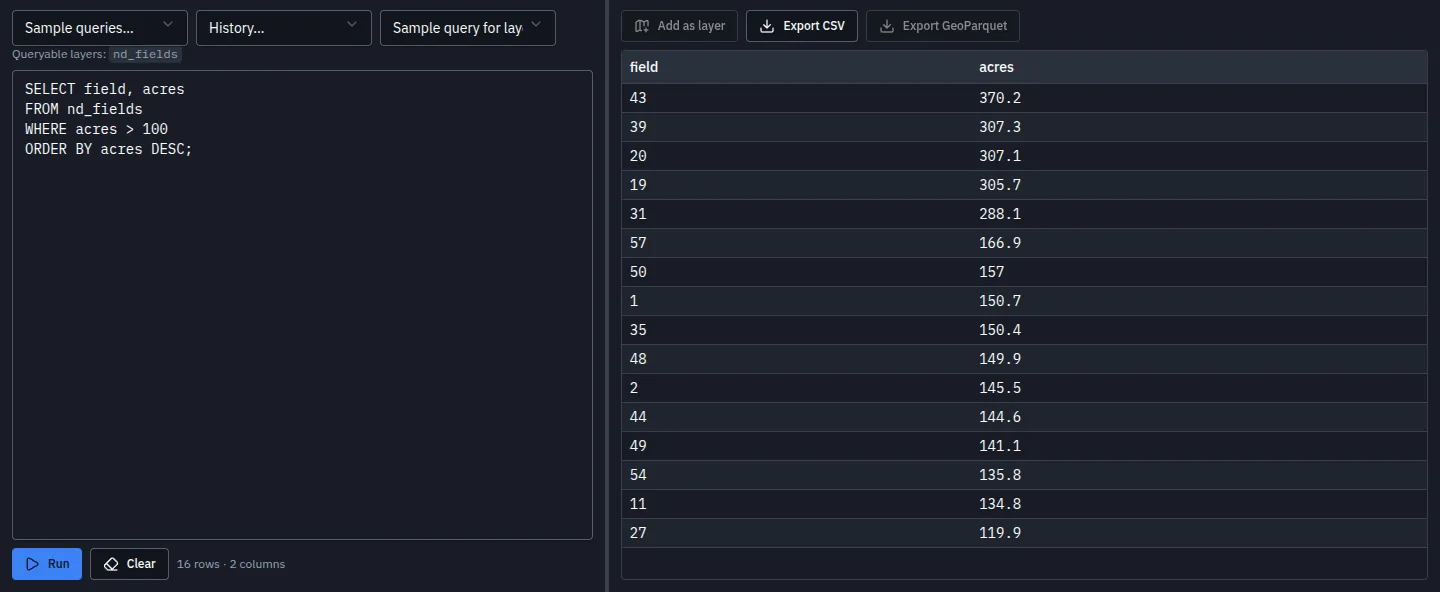Click the eraser icon on Clear button
1440x592 pixels.
[x=111, y=564]
